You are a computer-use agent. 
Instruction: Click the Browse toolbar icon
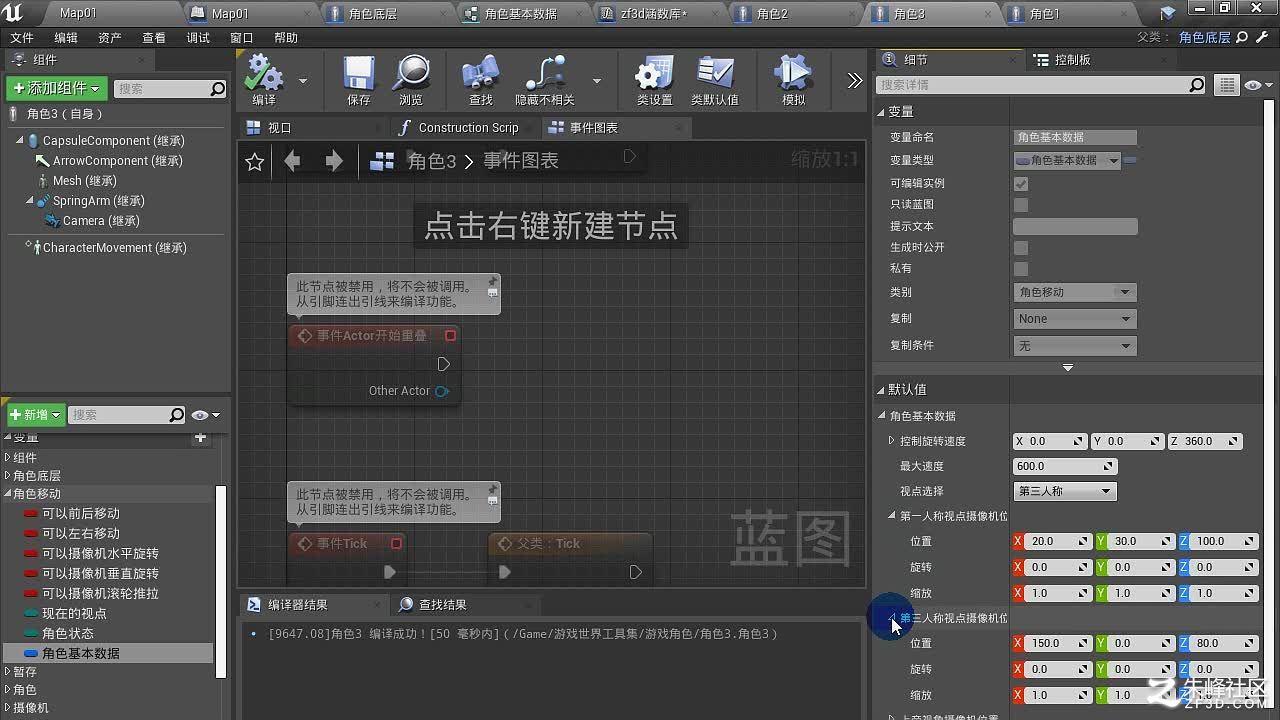tap(411, 75)
